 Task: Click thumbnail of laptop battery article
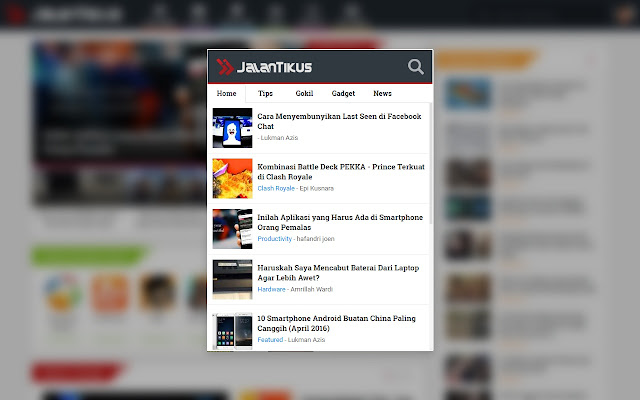pyautogui.click(x=232, y=280)
